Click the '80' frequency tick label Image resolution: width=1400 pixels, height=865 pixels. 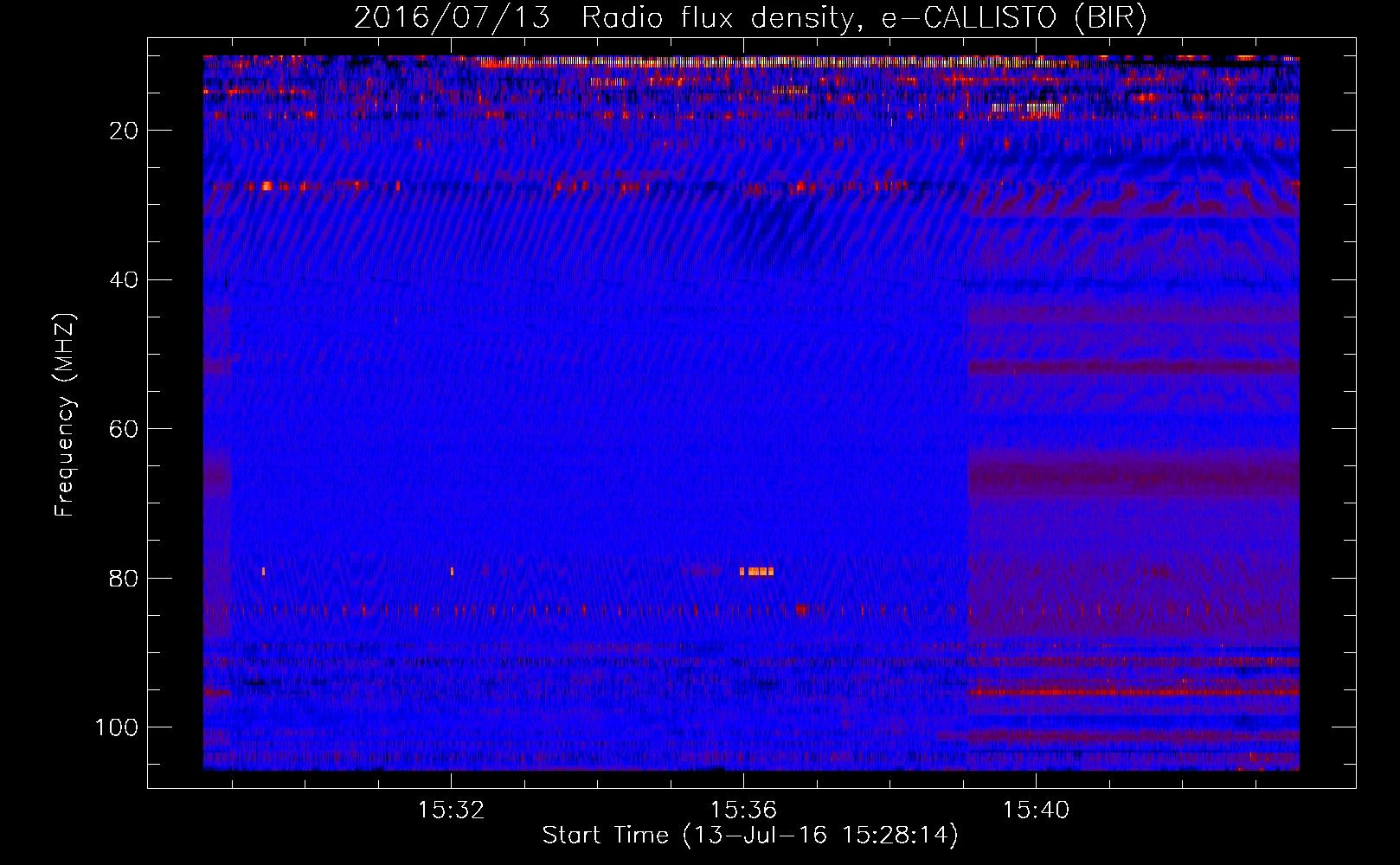click(125, 579)
